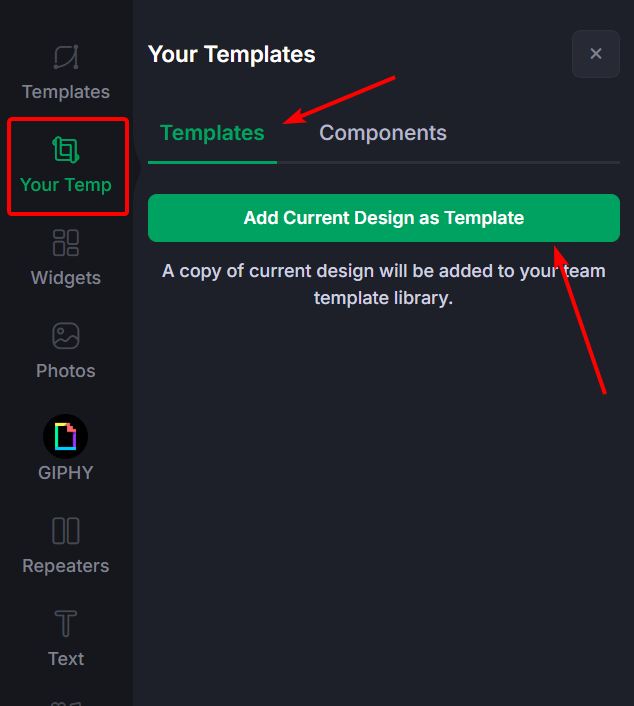634x706 pixels.
Task: Close the Your Templates panel
Action: [x=596, y=54]
